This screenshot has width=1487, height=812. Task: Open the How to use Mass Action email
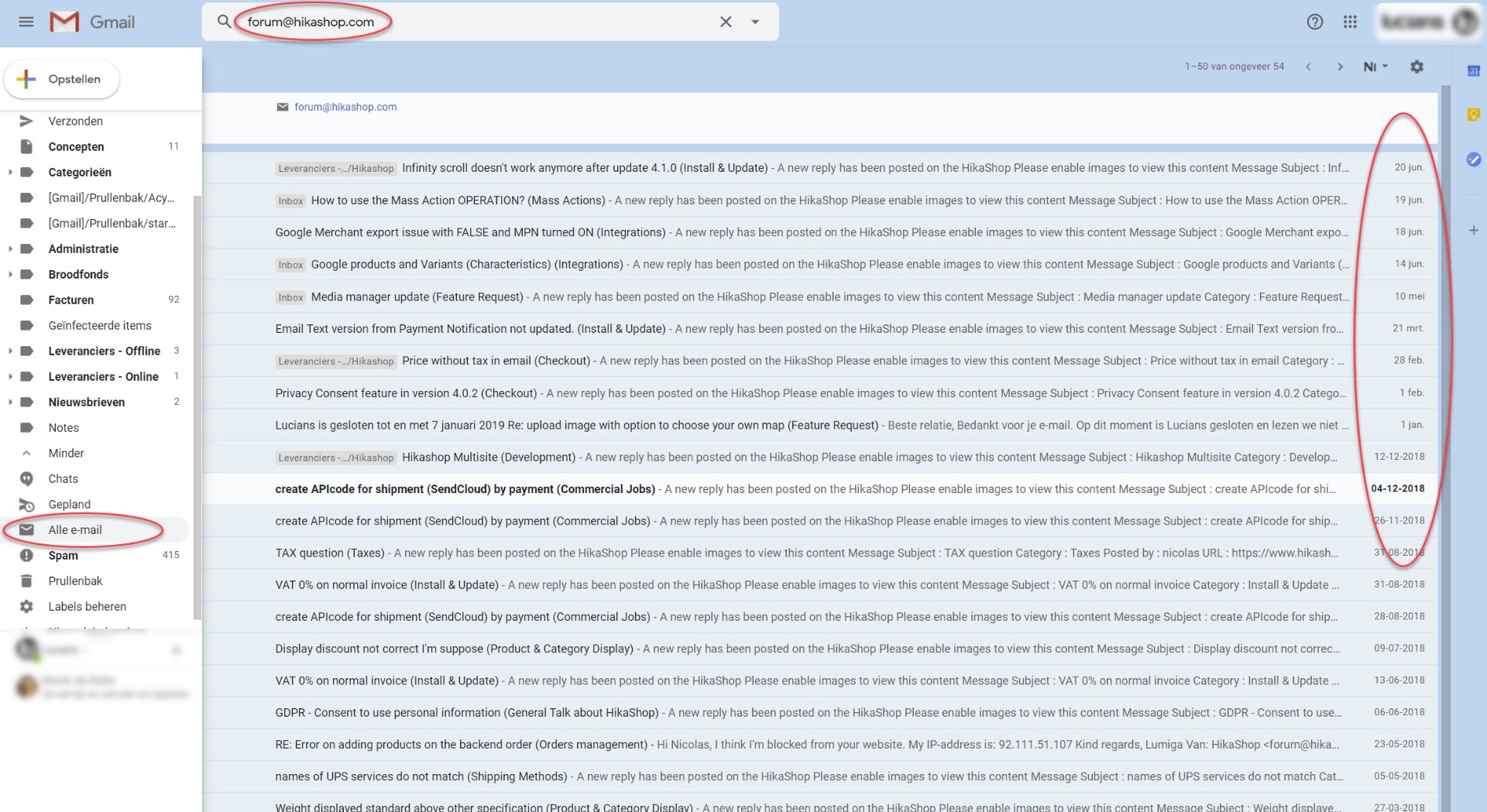coord(819,200)
